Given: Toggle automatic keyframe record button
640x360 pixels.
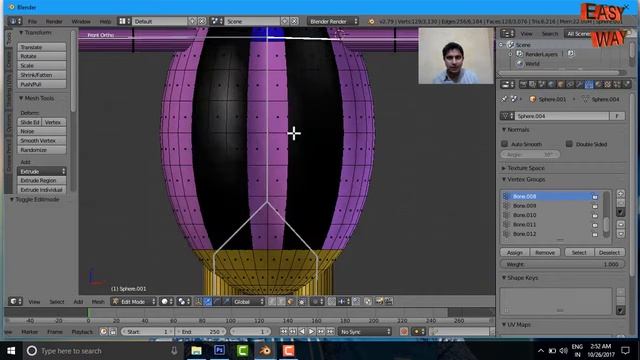Looking at the screenshot, I should click(x=404, y=332).
